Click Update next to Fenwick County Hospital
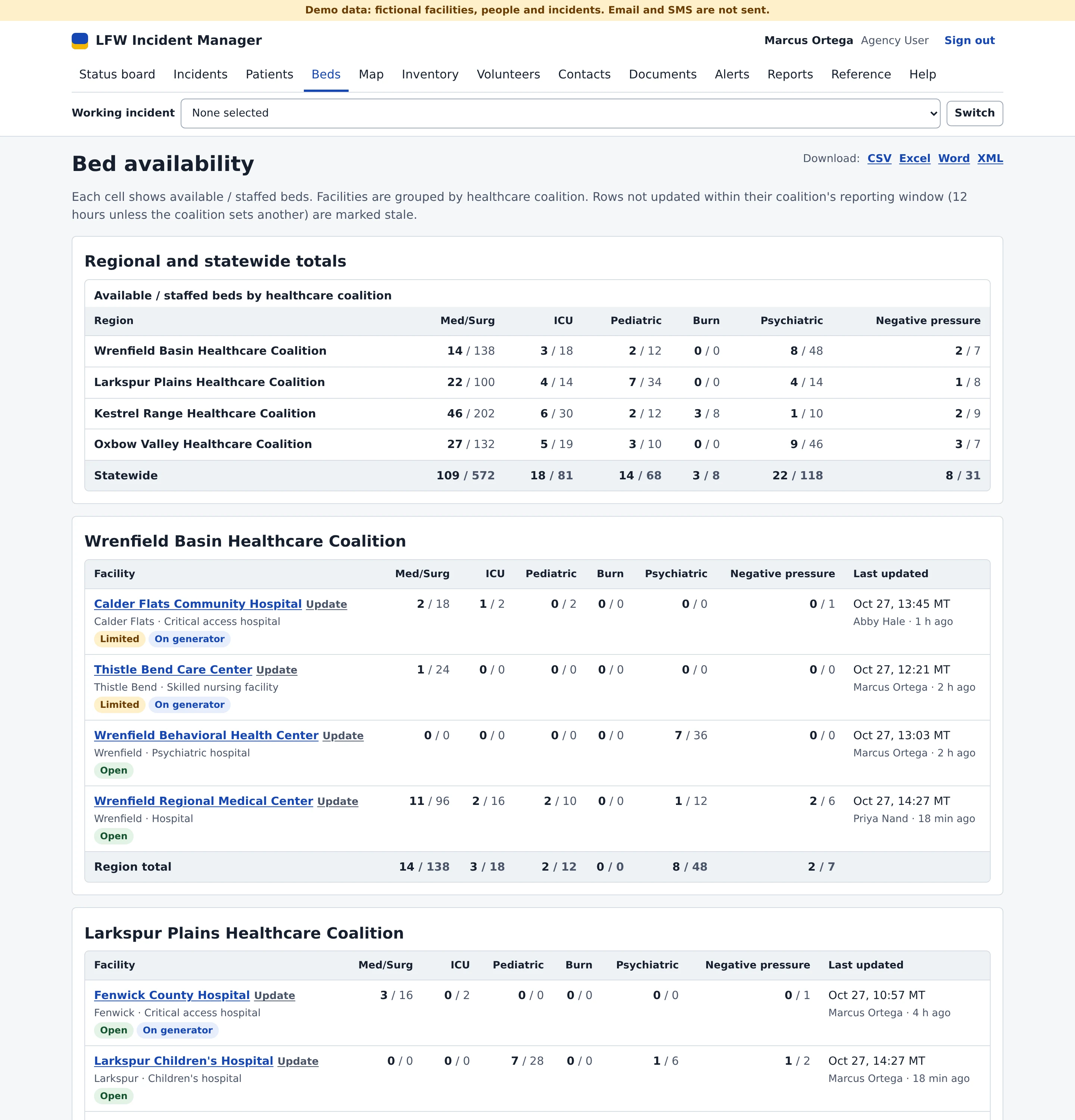The image size is (1075, 1120). pyautogui.click(x=274, y=996)
